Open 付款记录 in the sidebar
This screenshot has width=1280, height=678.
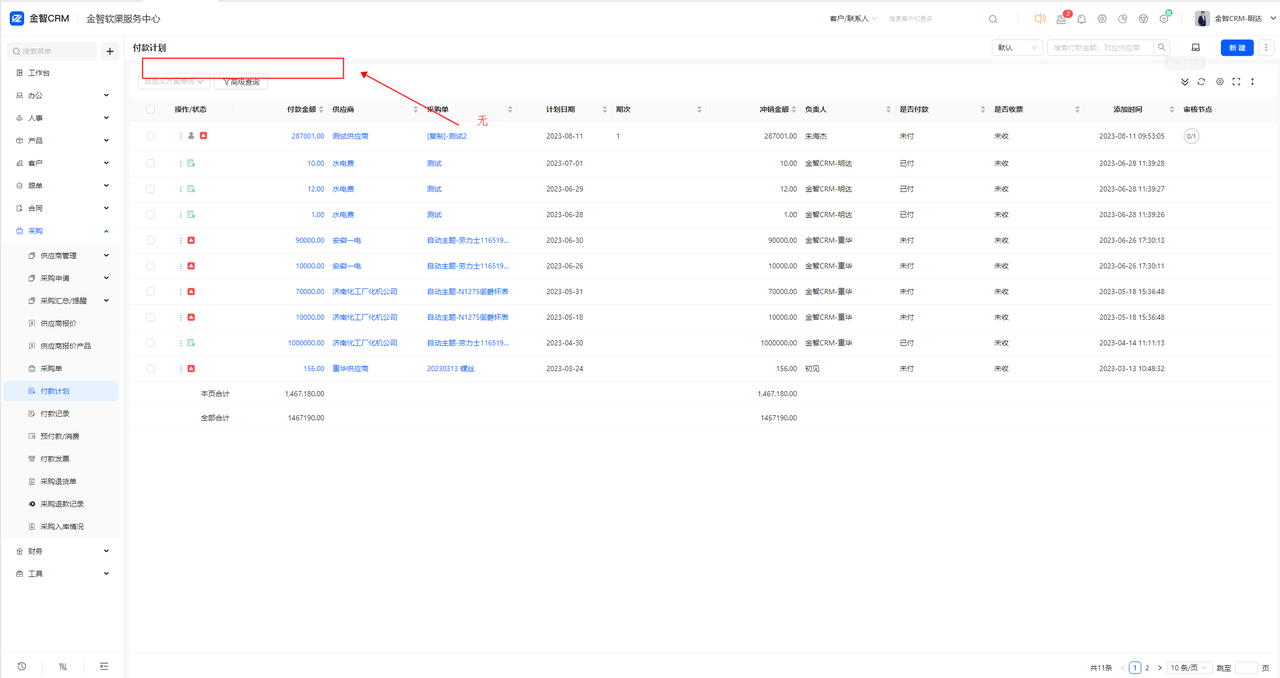click(x=55, y=414)
